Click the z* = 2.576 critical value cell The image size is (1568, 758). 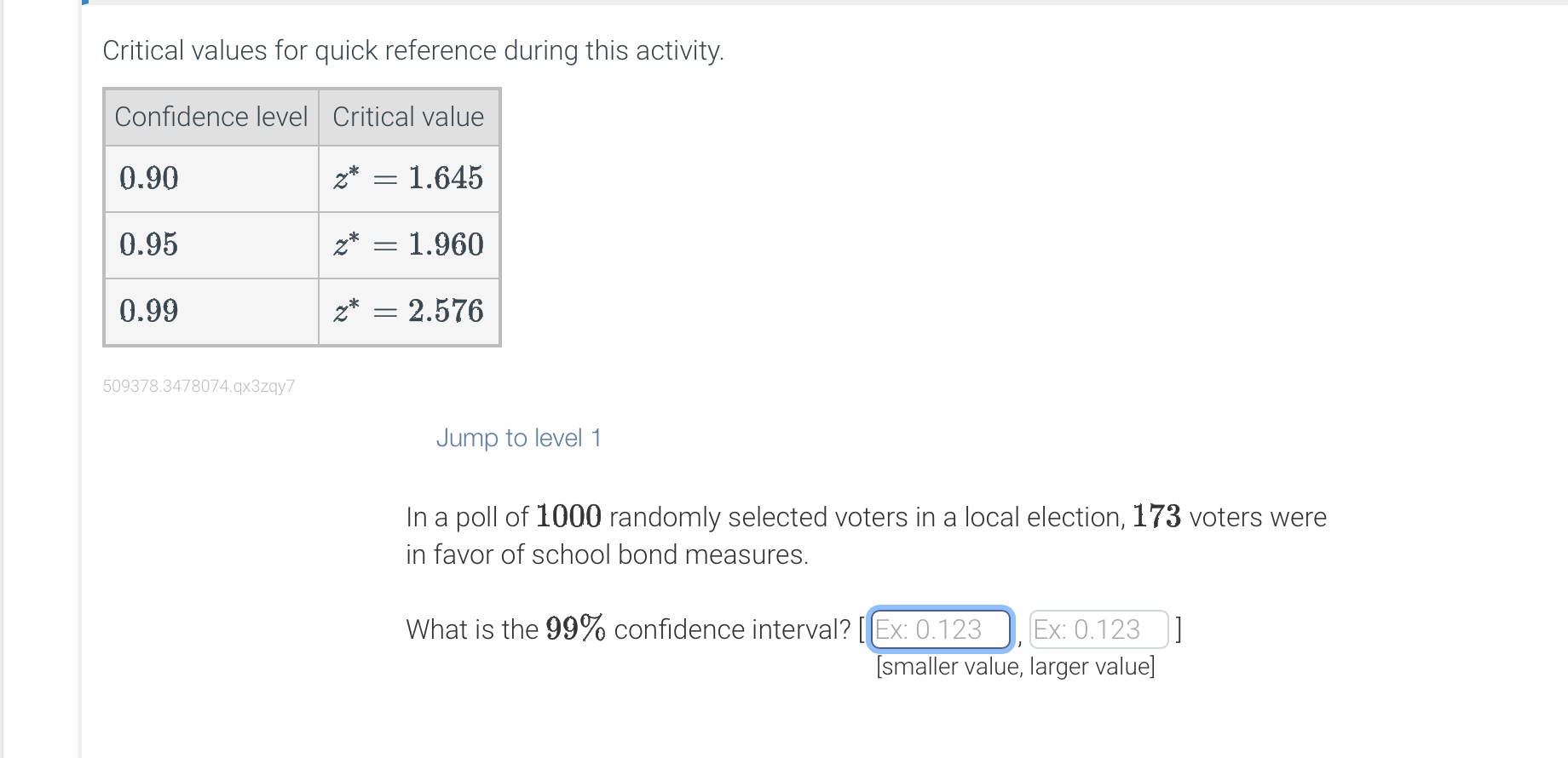click(x=407, y=311)
